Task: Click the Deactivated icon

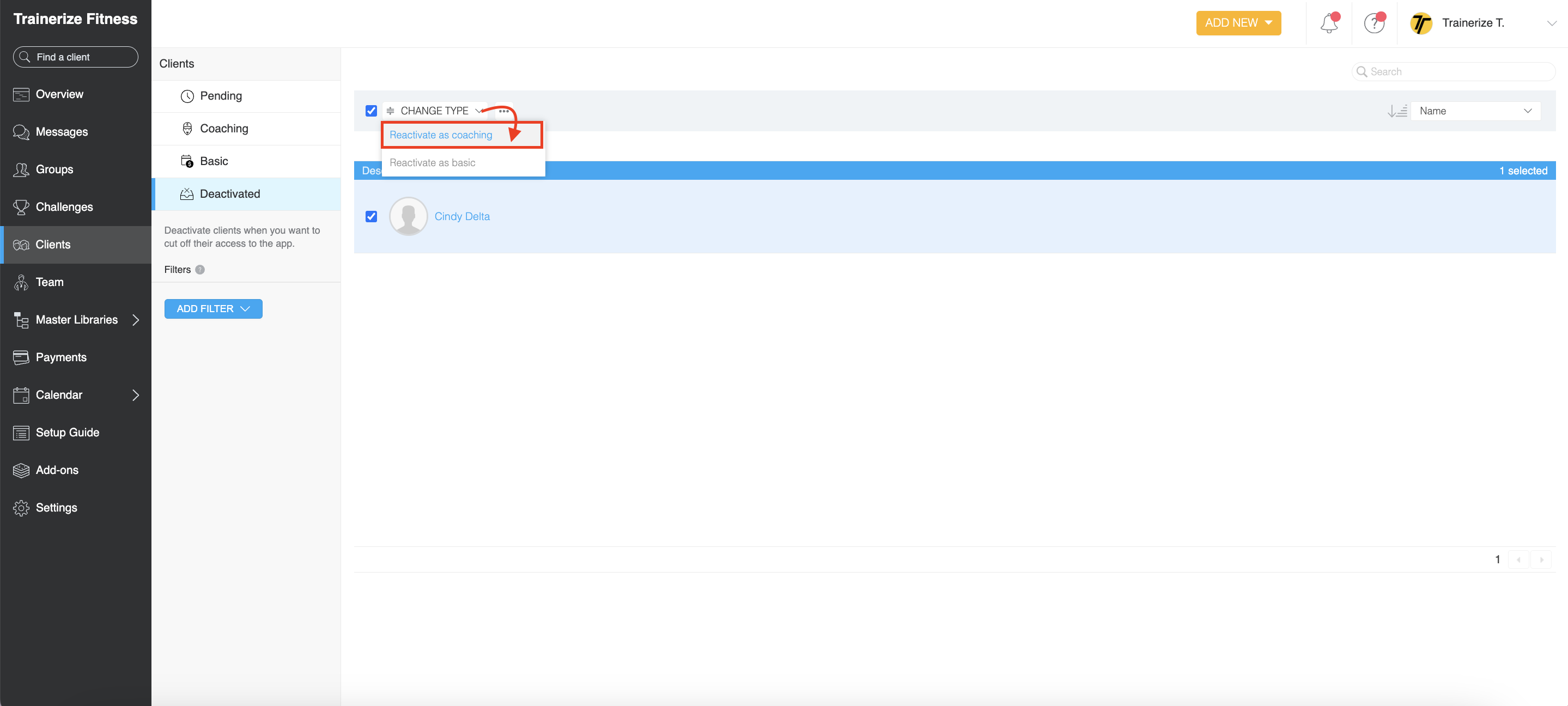Action: pos(187,194)
